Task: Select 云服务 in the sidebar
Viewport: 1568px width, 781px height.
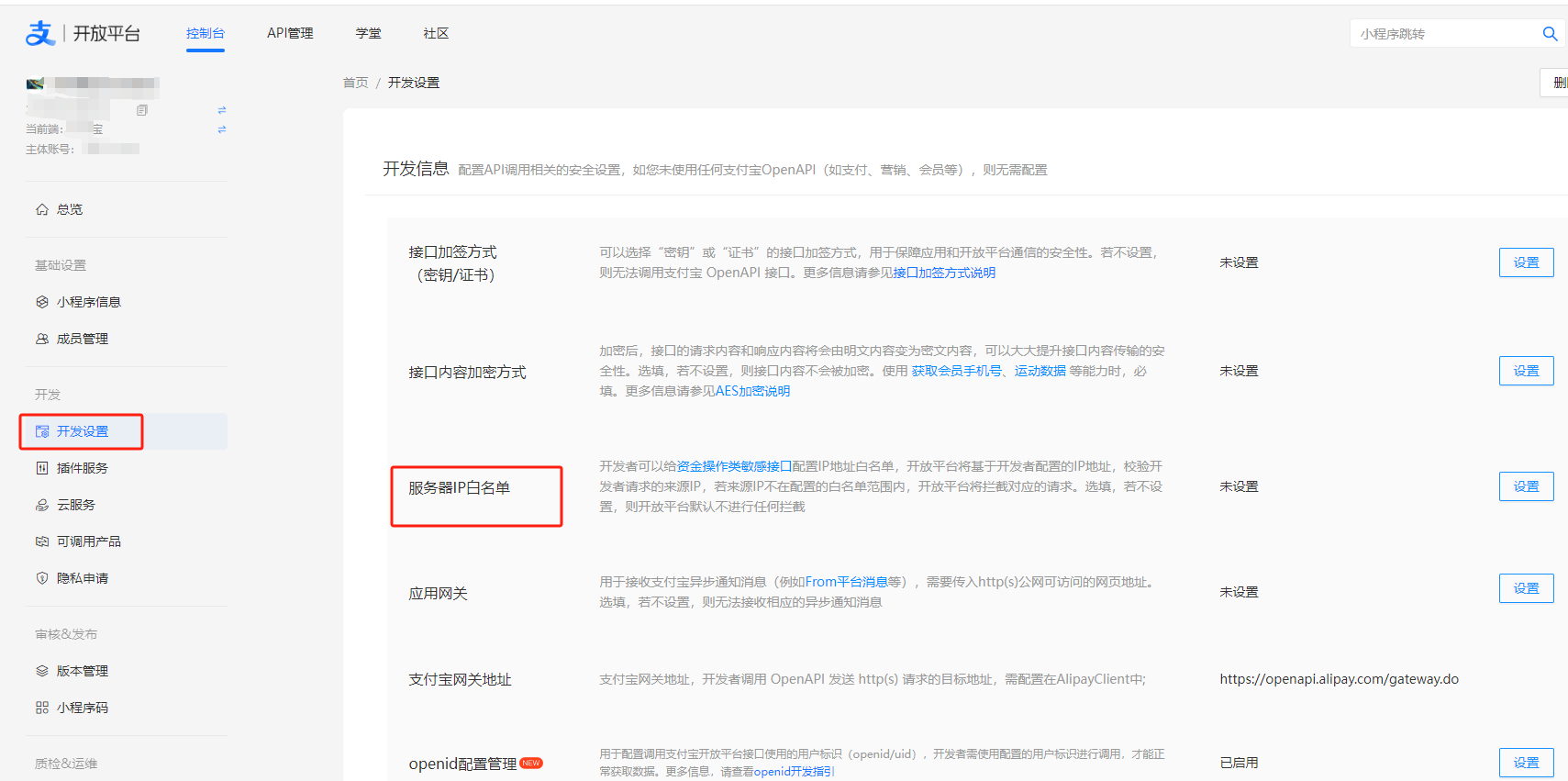Action: tap(75, 505)
